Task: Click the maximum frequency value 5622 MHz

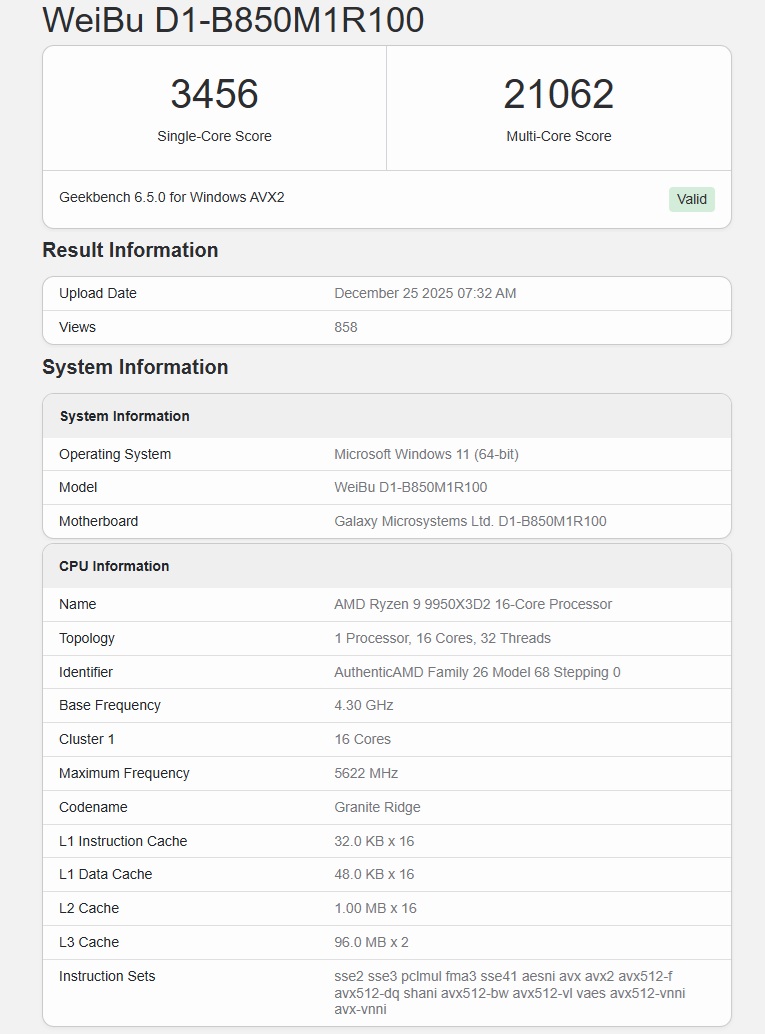Action: pos(366,773)
